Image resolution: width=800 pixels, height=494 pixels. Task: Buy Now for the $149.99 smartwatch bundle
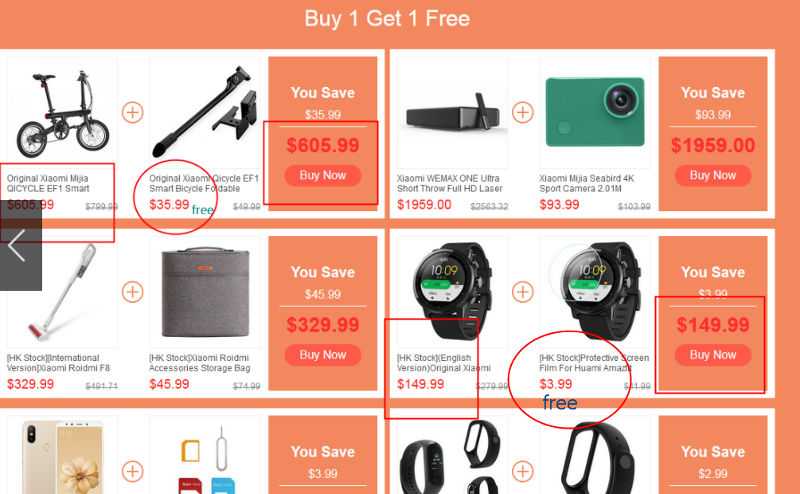pyautogui.click(x=713, y=355)
